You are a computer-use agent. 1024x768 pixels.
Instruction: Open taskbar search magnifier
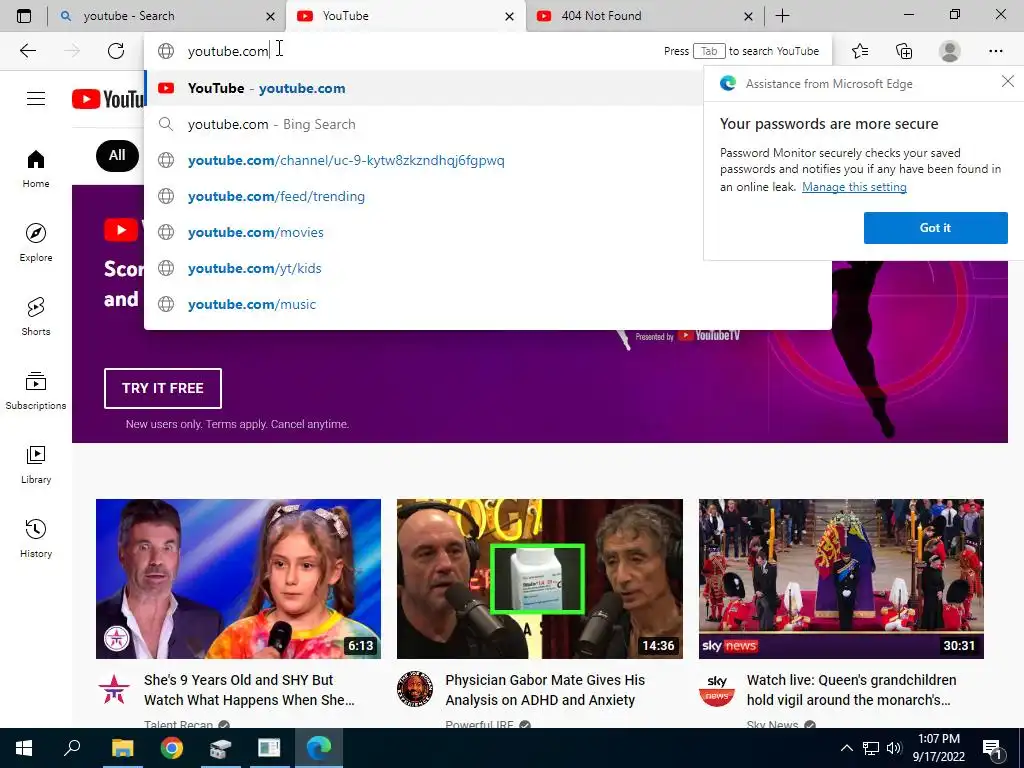[72, 748]
